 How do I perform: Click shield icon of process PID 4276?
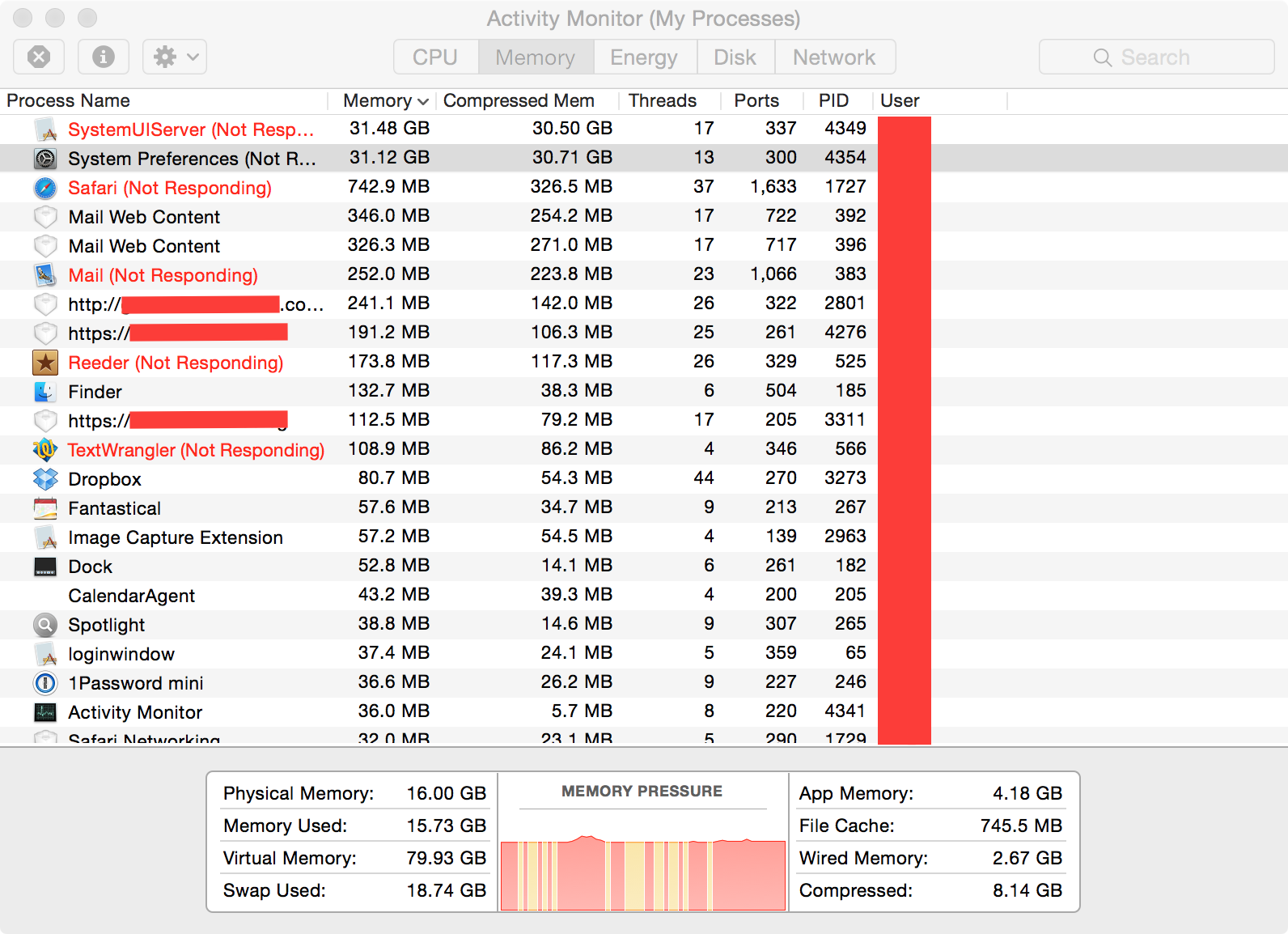(x=45, y=333)
